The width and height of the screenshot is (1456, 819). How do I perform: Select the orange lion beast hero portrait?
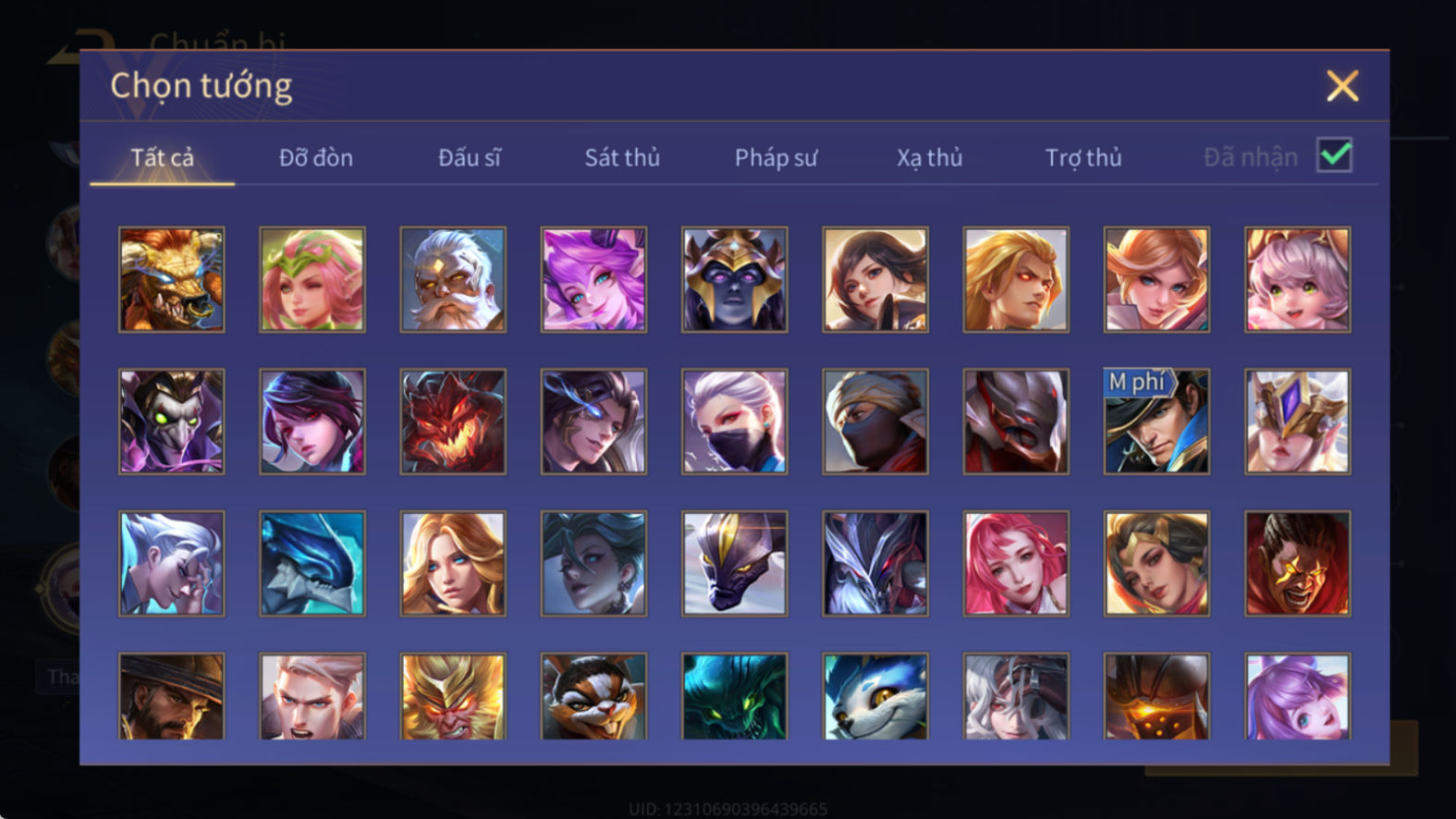pos(171,279)
